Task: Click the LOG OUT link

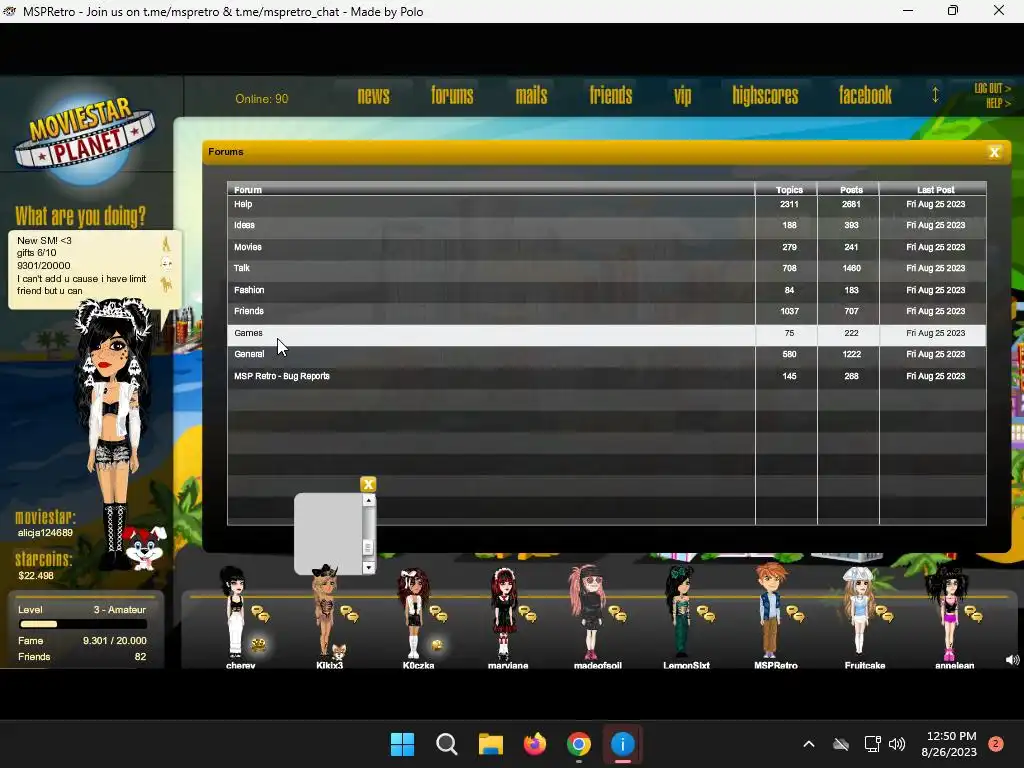Action: coord(992,88)
